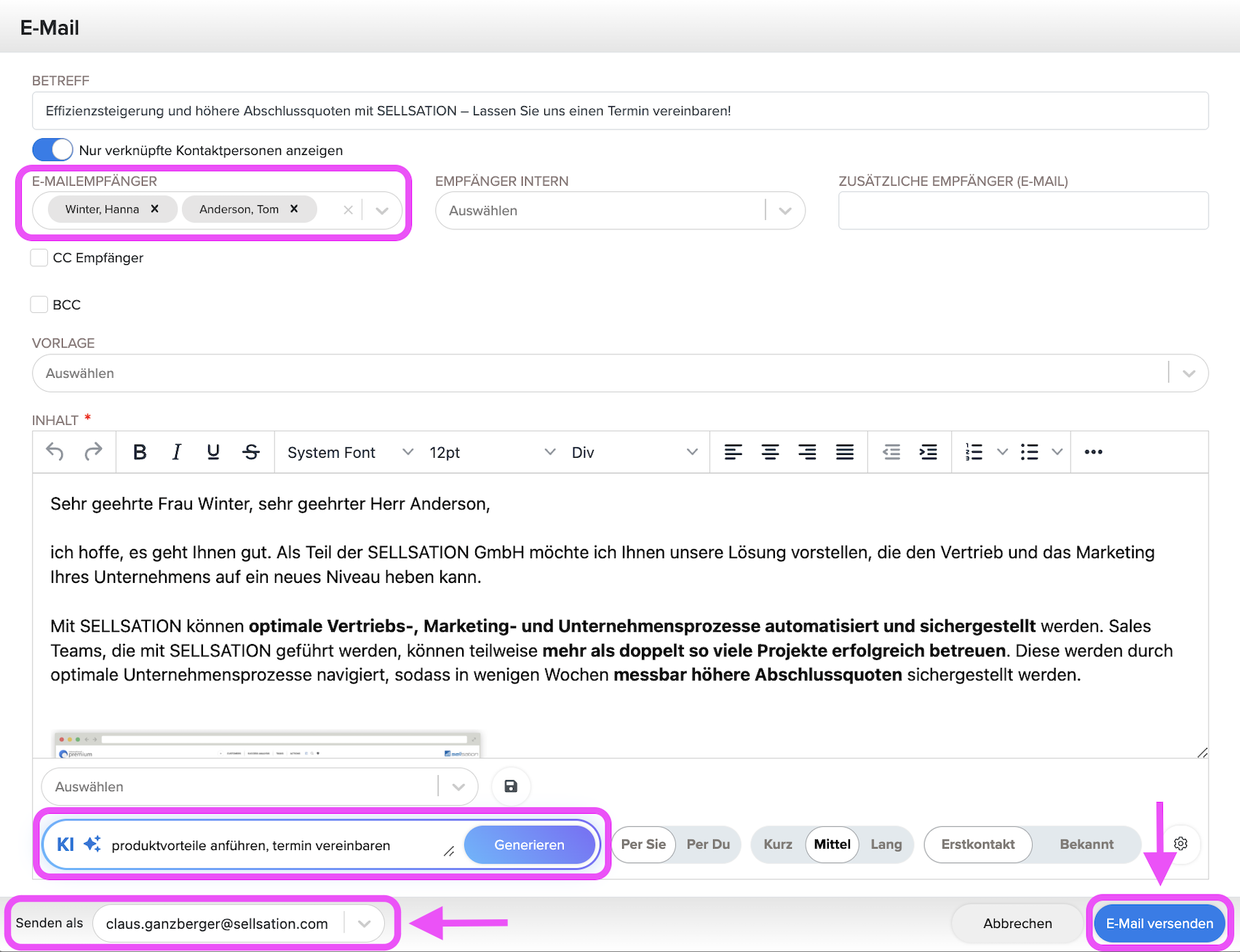
Task: Click the Zusätzliche Empfänger e-mail field
Action: [x=1023, y=210]
